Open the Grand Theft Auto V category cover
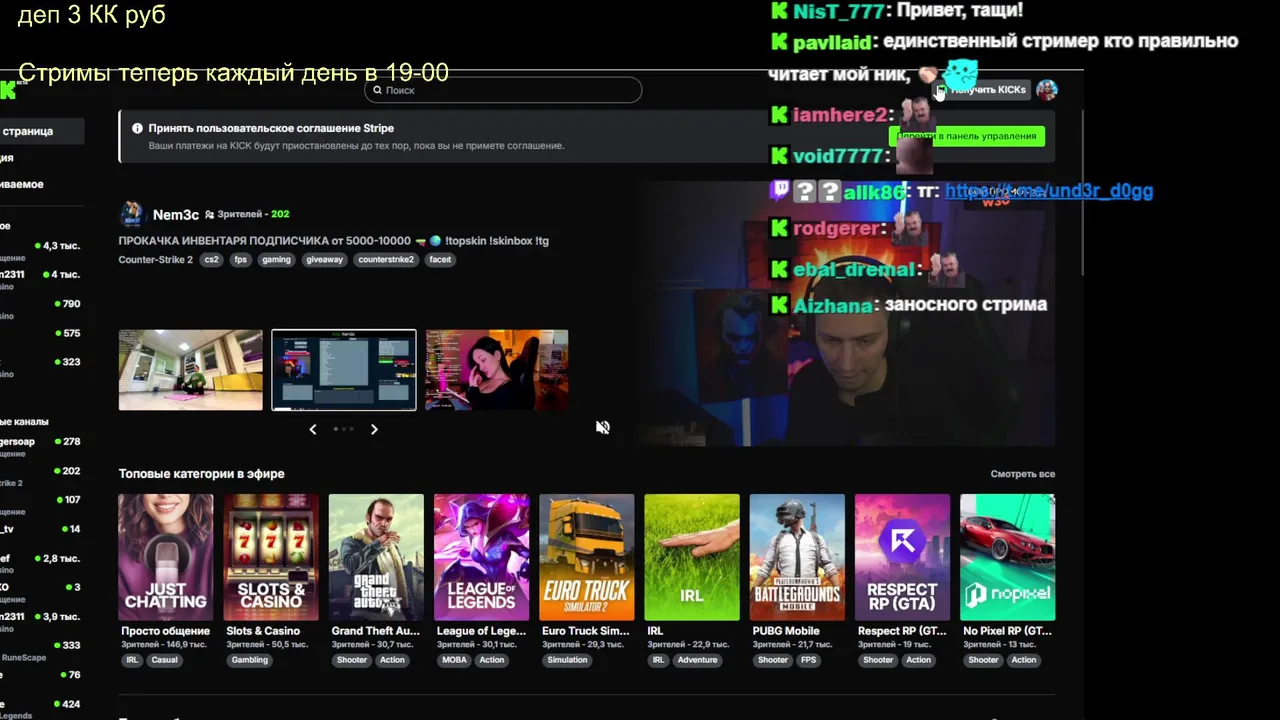1280x720 pixels. pos(376,557)
